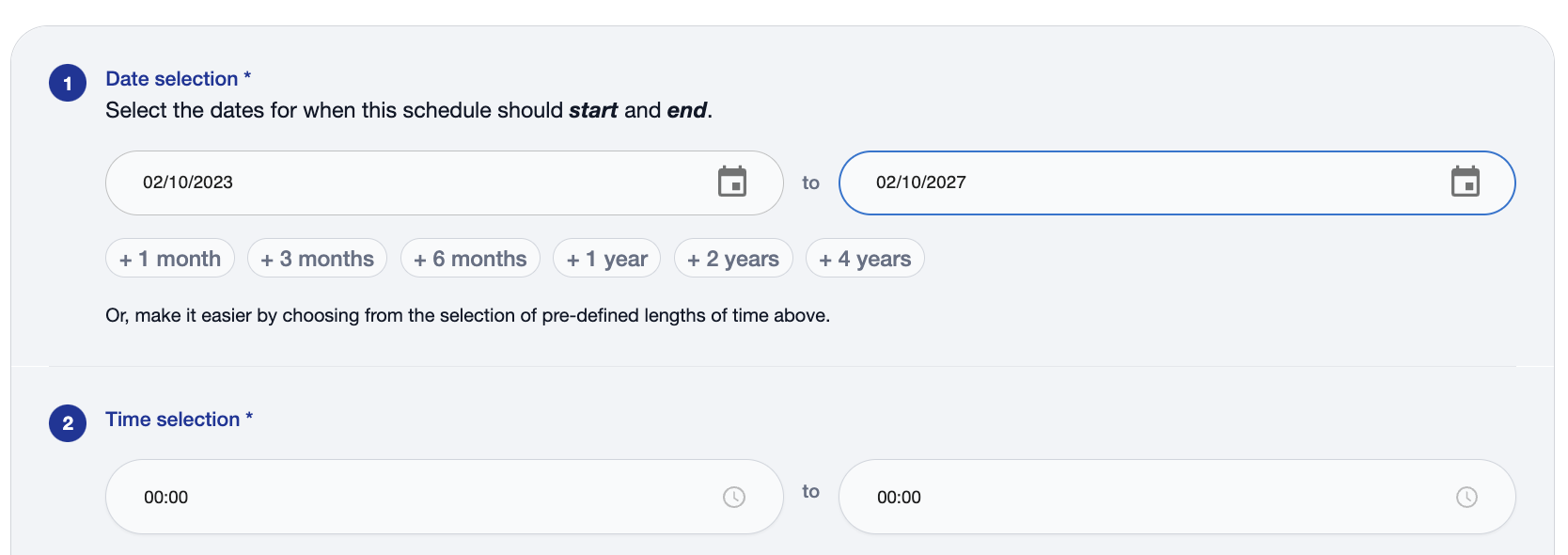Add 1 month to the schedule

(x=170, y=259)
